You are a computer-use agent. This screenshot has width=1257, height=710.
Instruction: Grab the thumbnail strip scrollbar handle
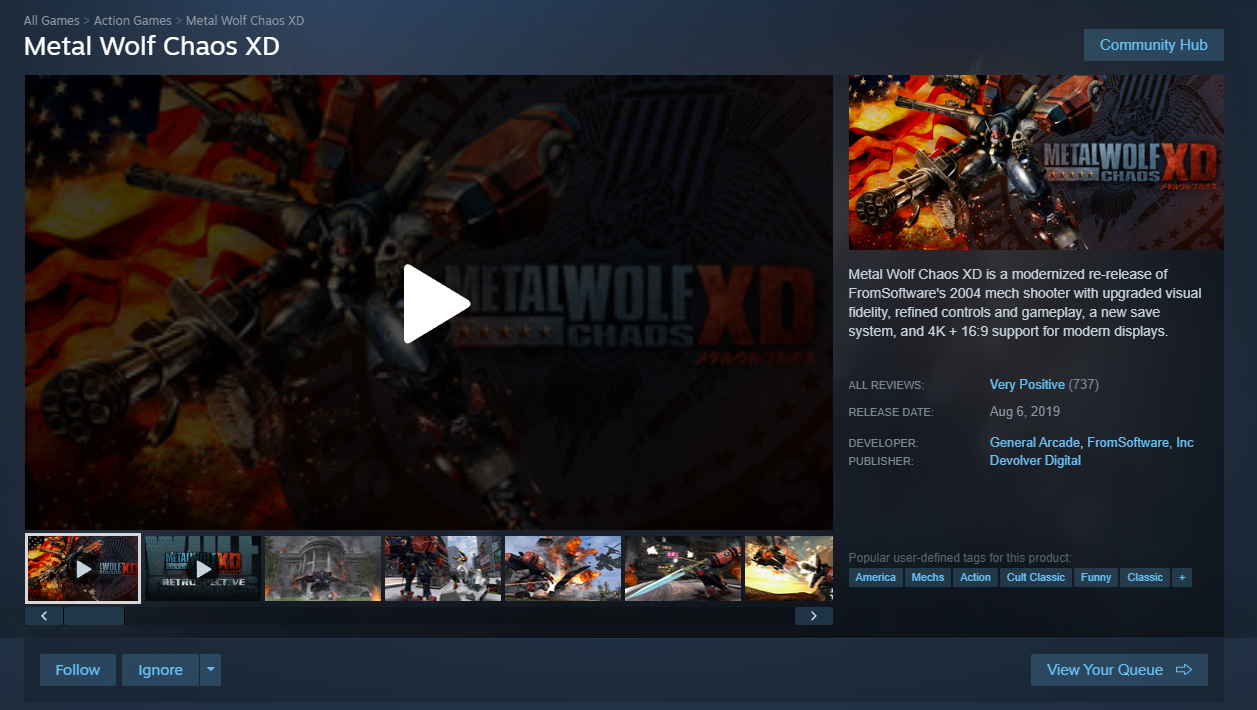pyautogui.click(x=94, y=616)
